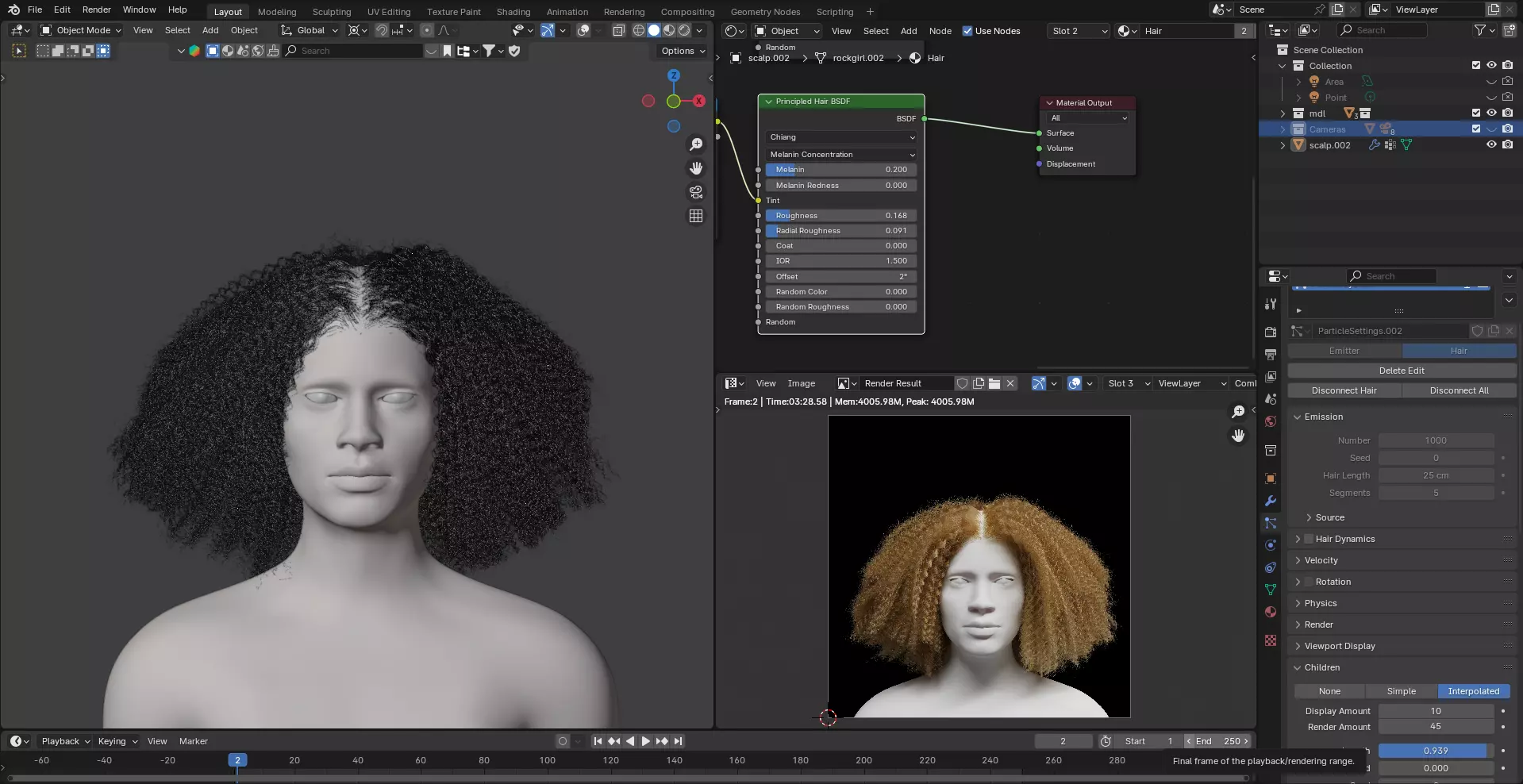
Task: Select rendered viewport shading sphere
Action: tap(684, 30)
